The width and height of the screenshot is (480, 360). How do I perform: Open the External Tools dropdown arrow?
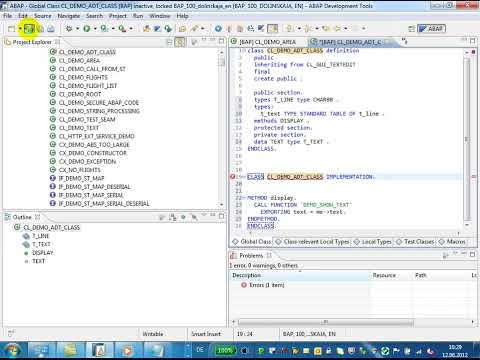click(131, 29)
